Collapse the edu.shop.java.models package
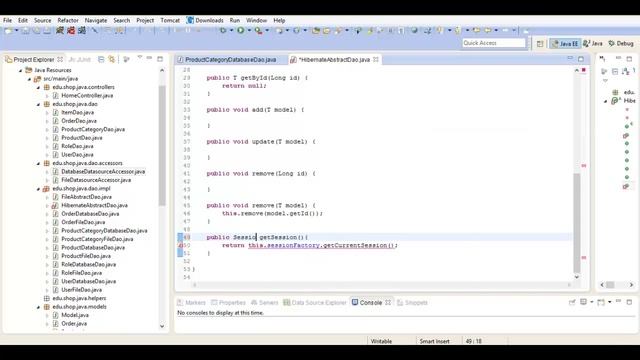This screenshot has height=360, width=640. tap(38, 307)
